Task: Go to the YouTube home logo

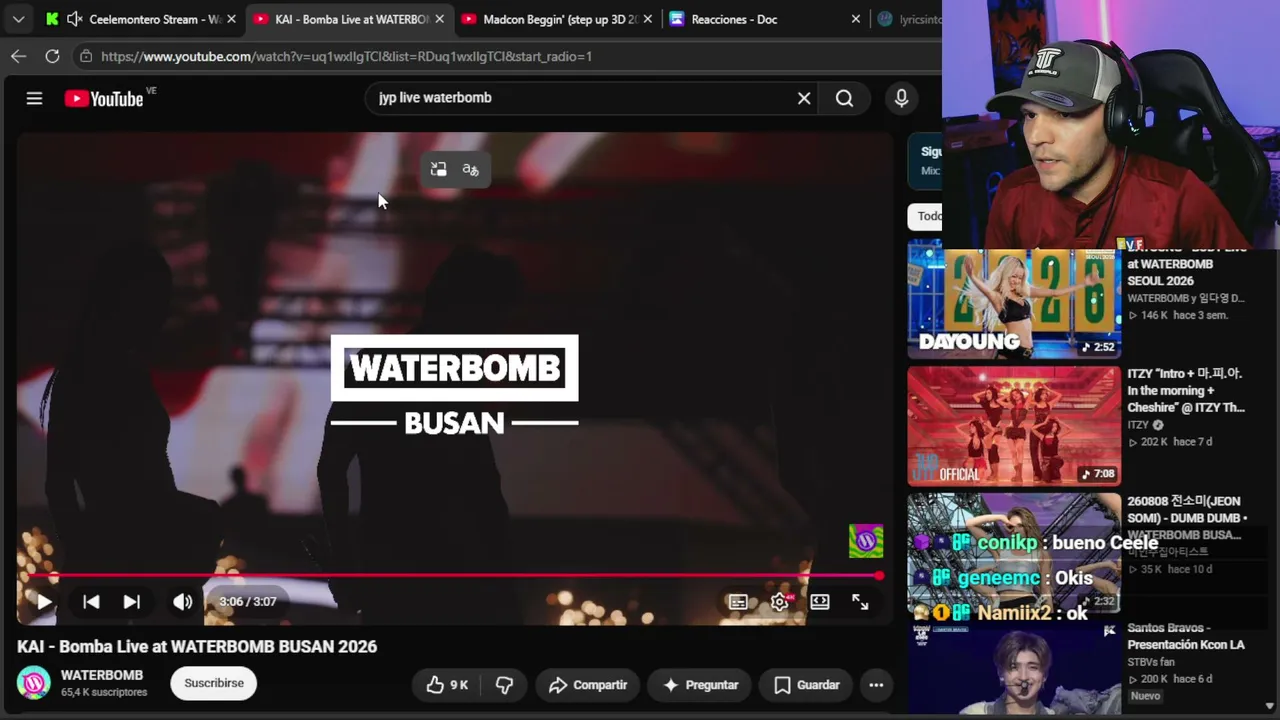Action: pyautogui.click(x=104, y=98)
